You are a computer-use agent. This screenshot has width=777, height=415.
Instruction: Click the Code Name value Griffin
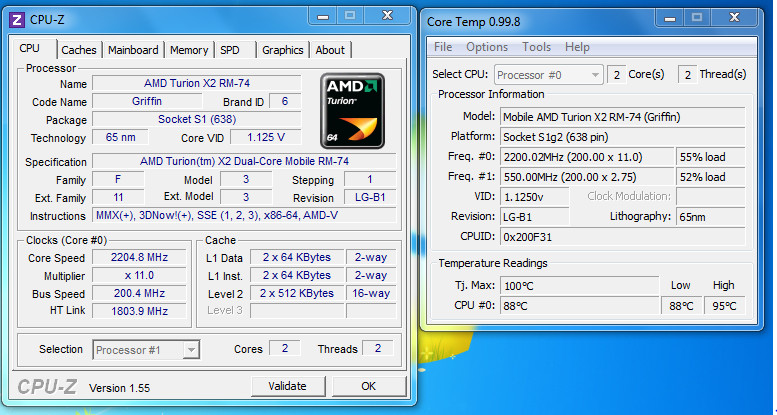tap(147, 101)
